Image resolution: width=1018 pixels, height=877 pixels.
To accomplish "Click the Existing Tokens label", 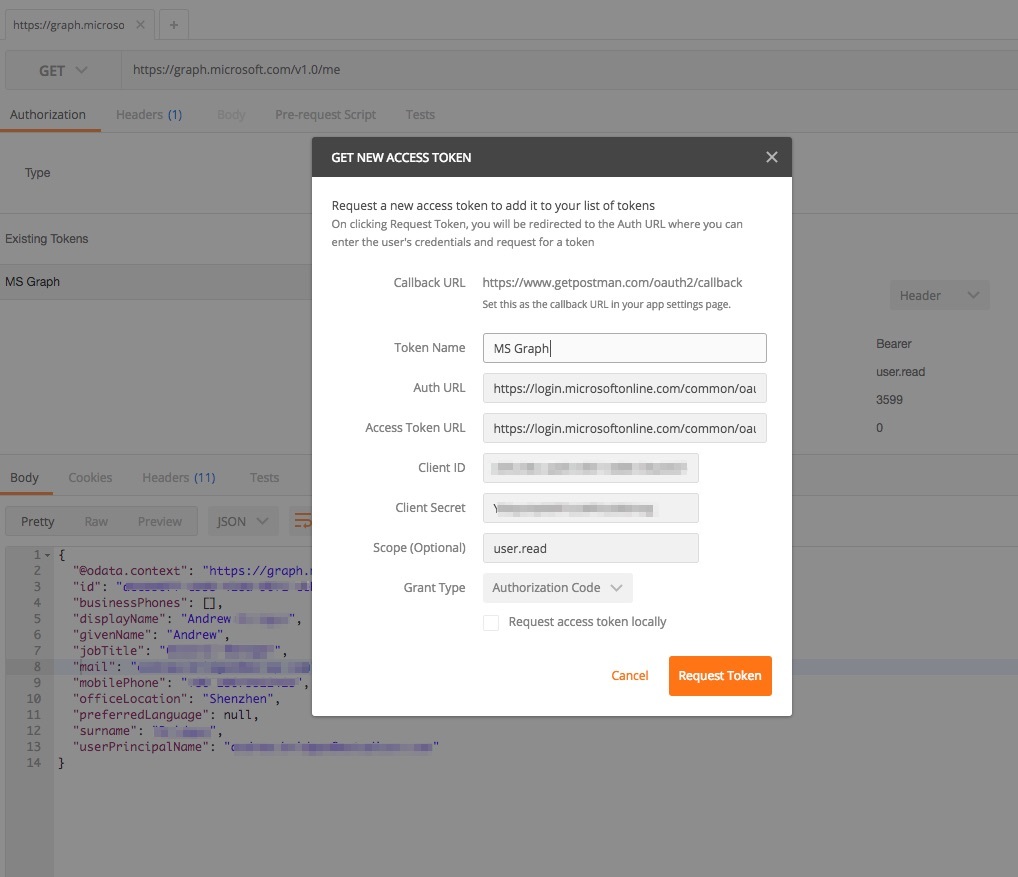I will 47,239.
